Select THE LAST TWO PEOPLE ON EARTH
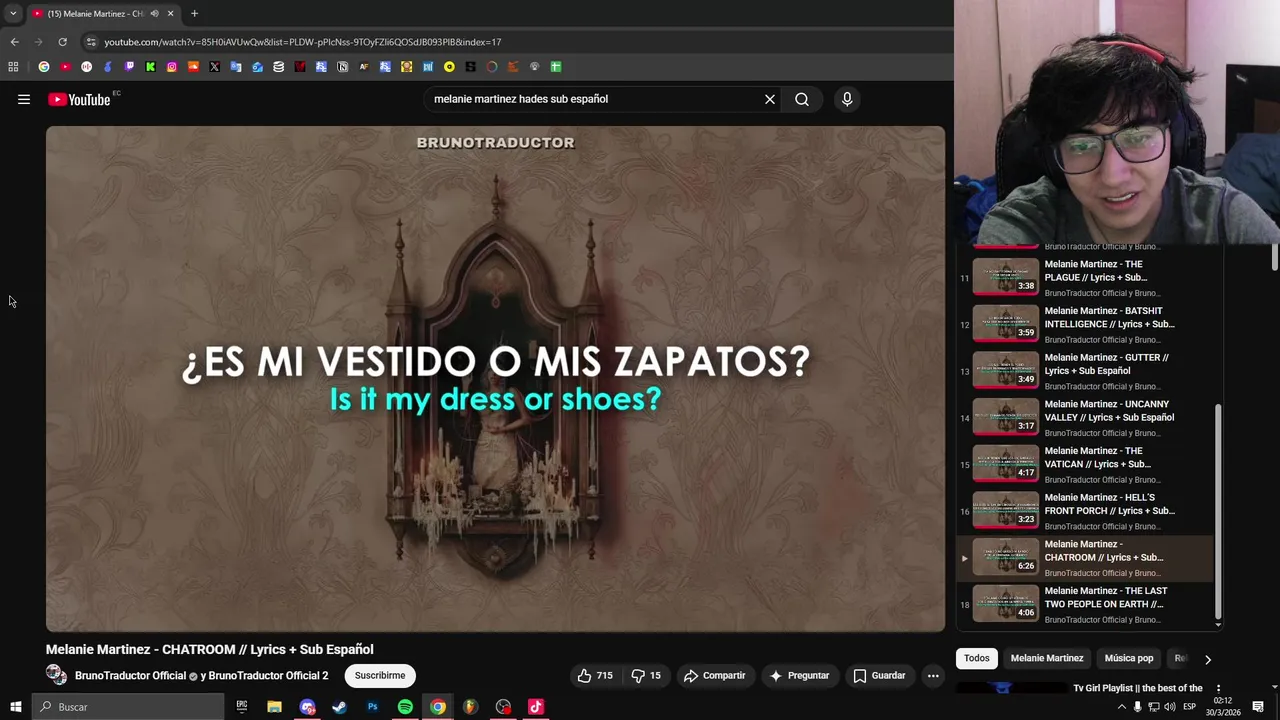The width and height of the screenshot is (1280, 720). click(x=1085, y=604)
